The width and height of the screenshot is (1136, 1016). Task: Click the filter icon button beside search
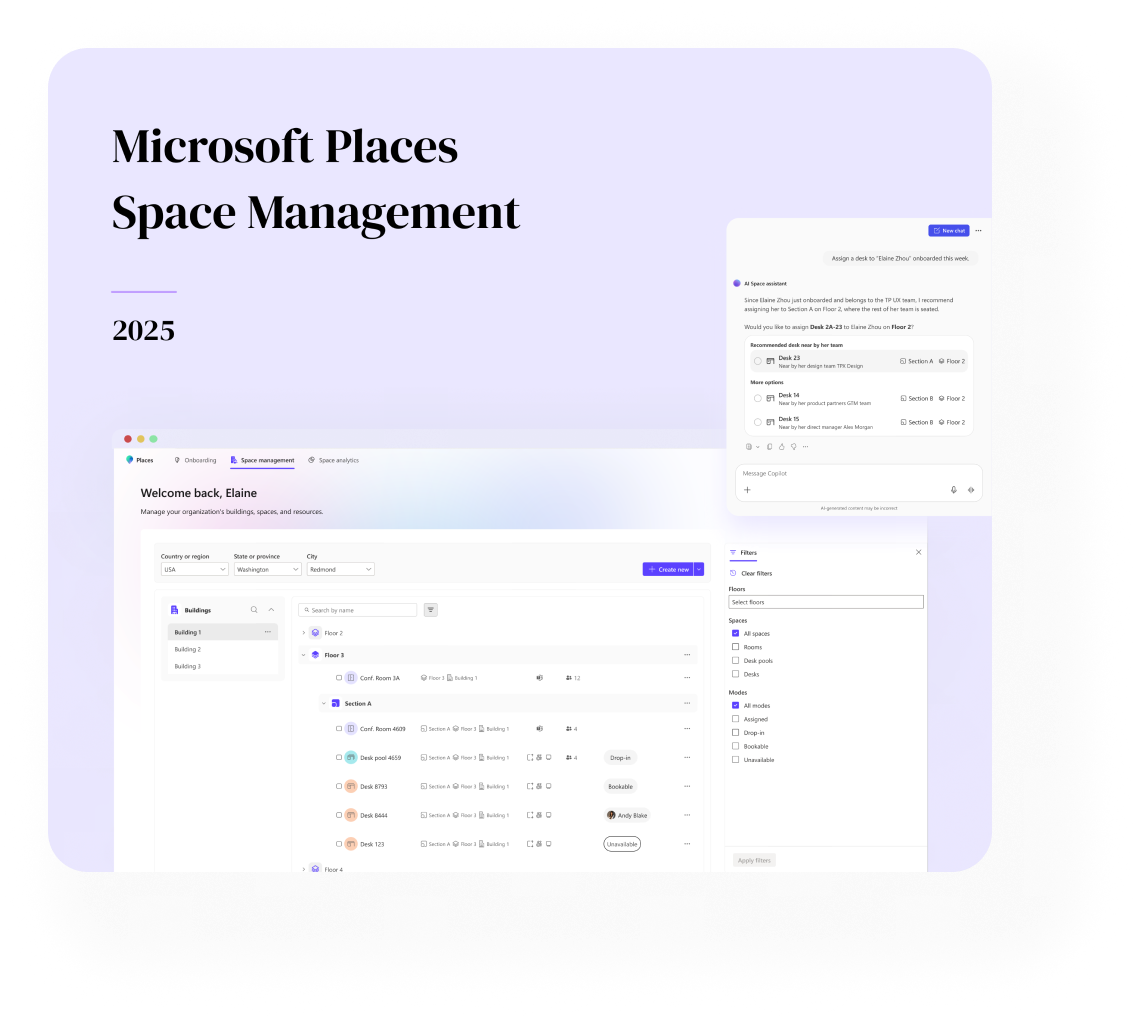pos(431,610)
